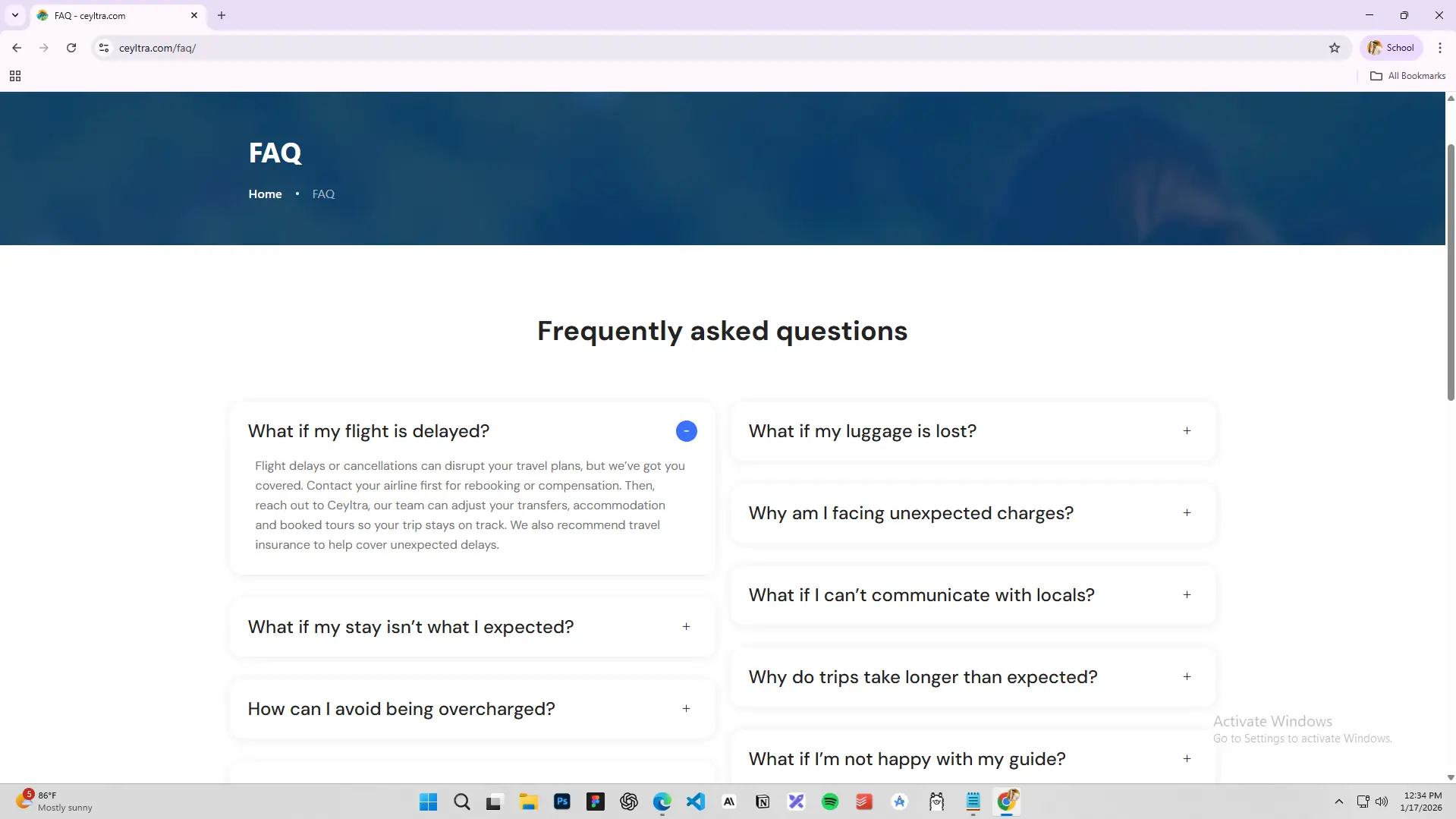Click the URL address bar
The image size is (1456, 819).
[x=683, y=48]
